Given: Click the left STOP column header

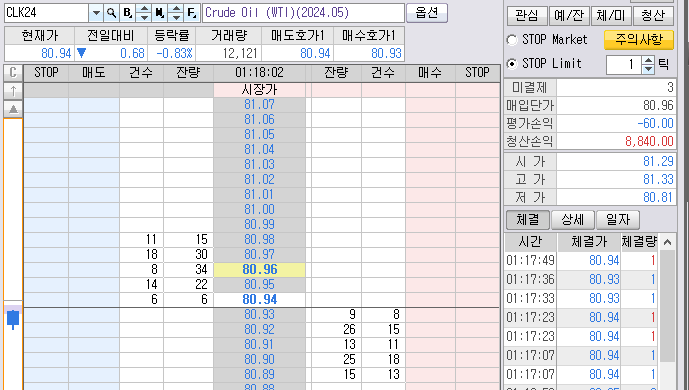Looking at the screenshot, I should [46, 73].
